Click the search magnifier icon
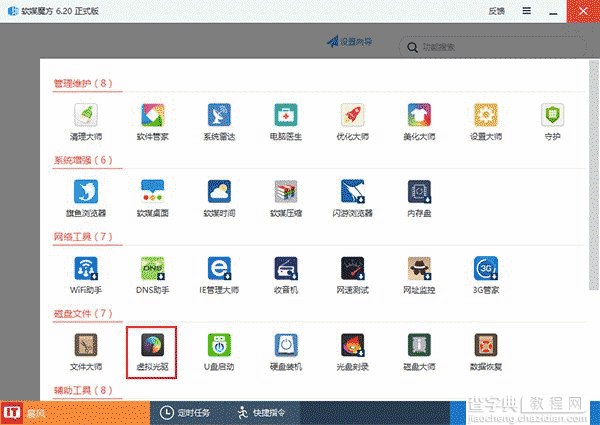The image size is (600, 425). click(x=412, y=47)
